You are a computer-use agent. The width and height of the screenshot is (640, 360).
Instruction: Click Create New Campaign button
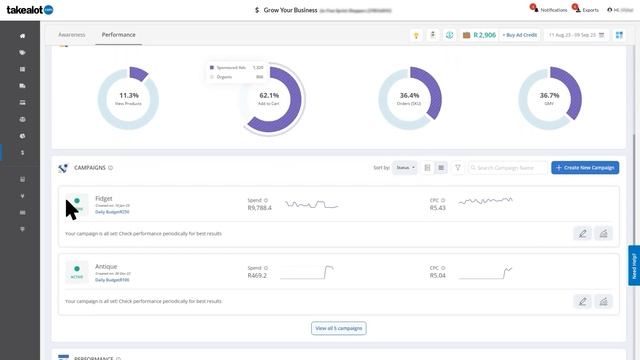pos(585,168)
